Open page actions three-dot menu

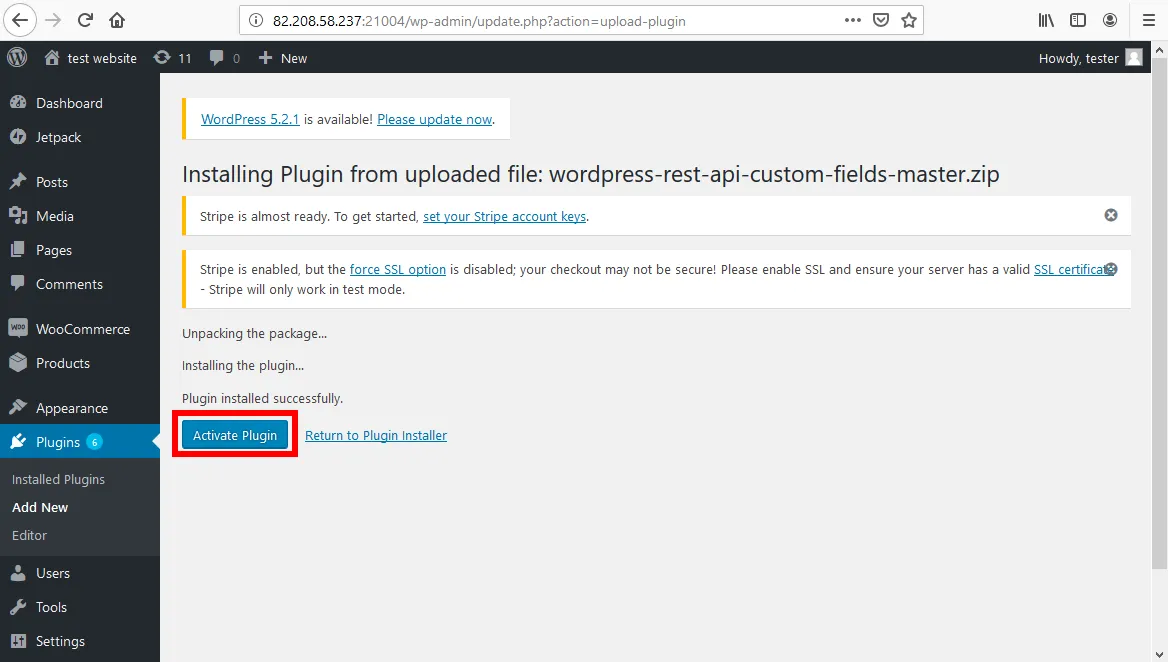(x=853, y=20)
